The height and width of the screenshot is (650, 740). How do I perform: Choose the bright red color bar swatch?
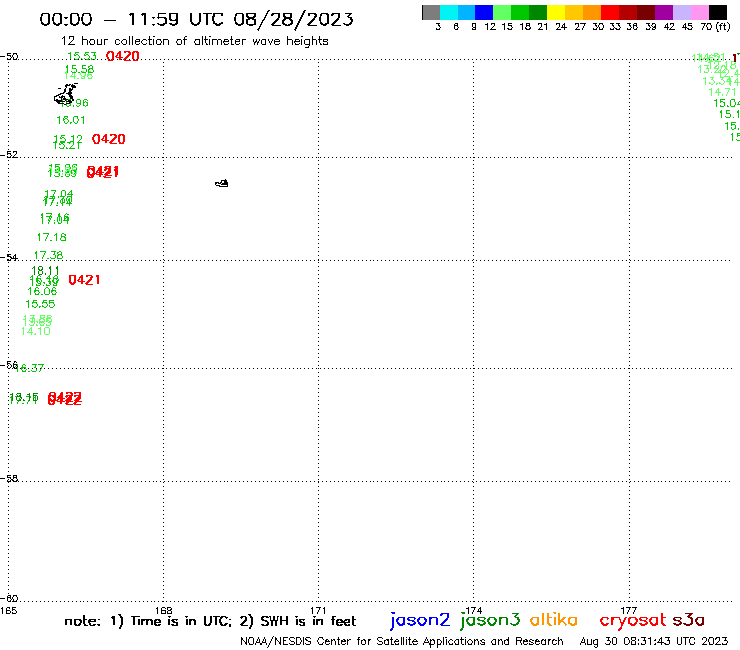click(610, 12)
